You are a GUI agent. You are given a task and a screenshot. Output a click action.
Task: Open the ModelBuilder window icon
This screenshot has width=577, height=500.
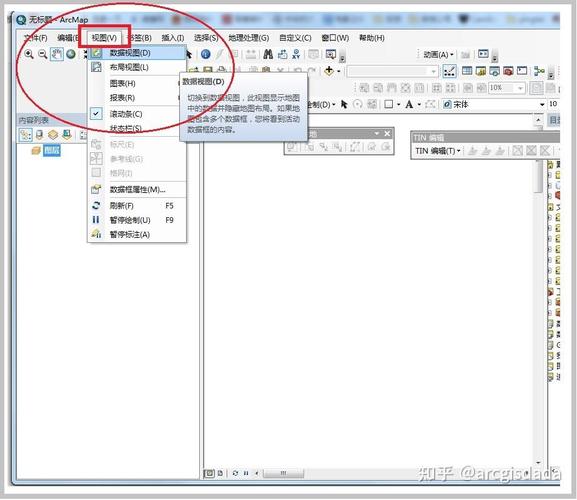539,71
